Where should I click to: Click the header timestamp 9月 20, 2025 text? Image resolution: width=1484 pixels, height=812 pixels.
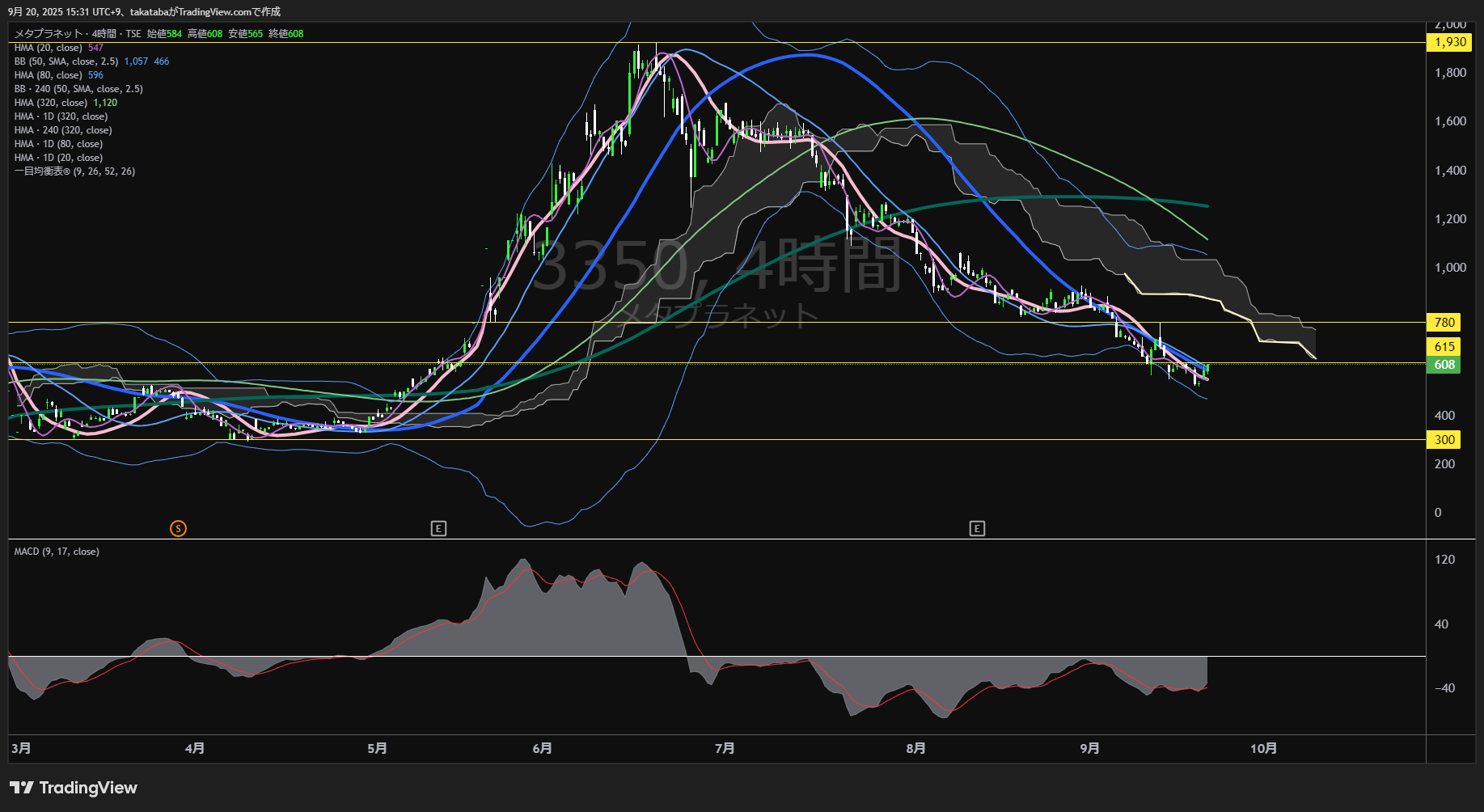[x=144, y=11]
